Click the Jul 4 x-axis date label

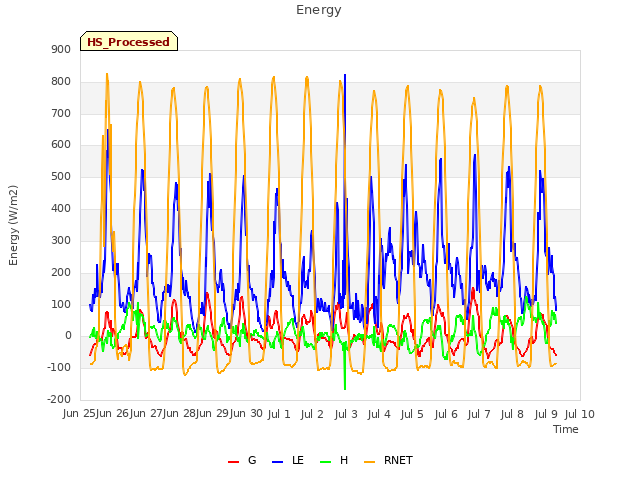(379, 414)
